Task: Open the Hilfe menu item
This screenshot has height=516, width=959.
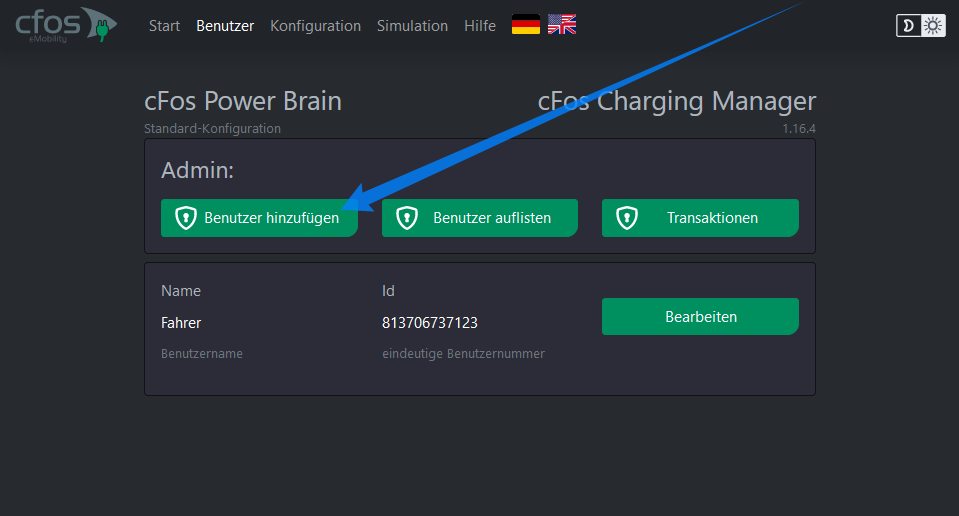Action: 480,26
